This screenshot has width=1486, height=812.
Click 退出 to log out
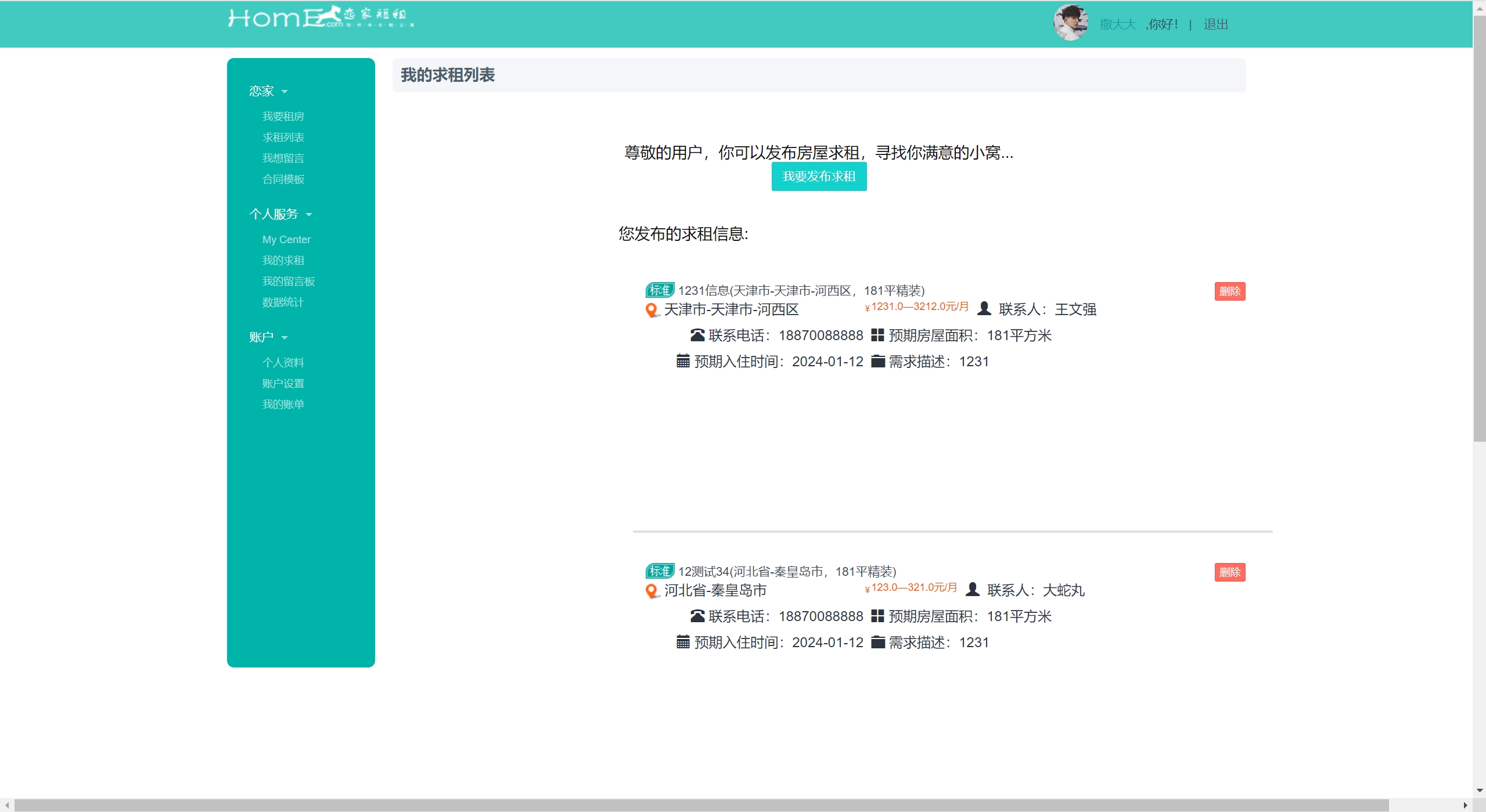[1215, 24]
